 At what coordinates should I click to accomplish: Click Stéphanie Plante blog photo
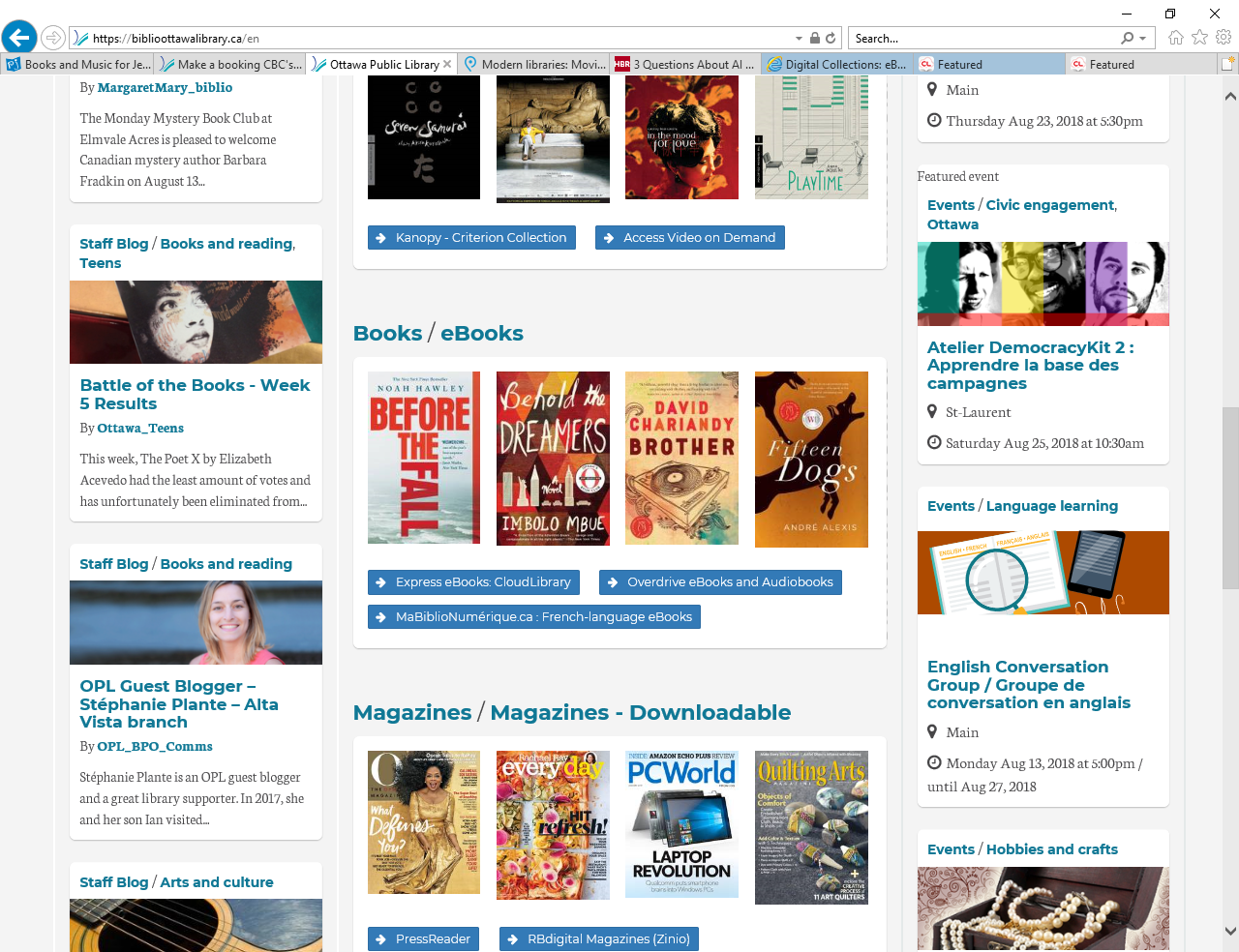coord(196,622)
